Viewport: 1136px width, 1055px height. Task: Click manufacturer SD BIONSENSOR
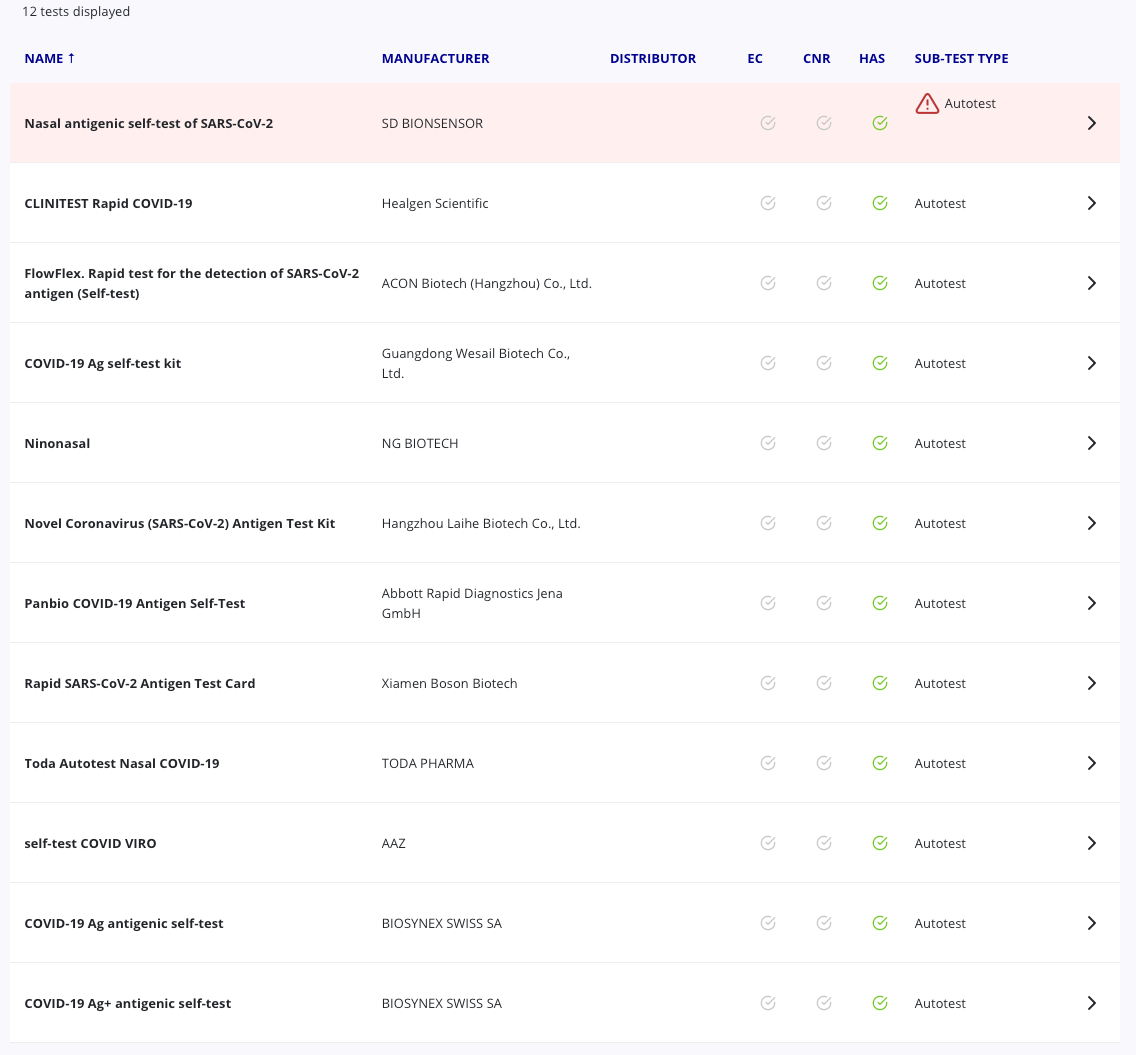click(433, 123)
